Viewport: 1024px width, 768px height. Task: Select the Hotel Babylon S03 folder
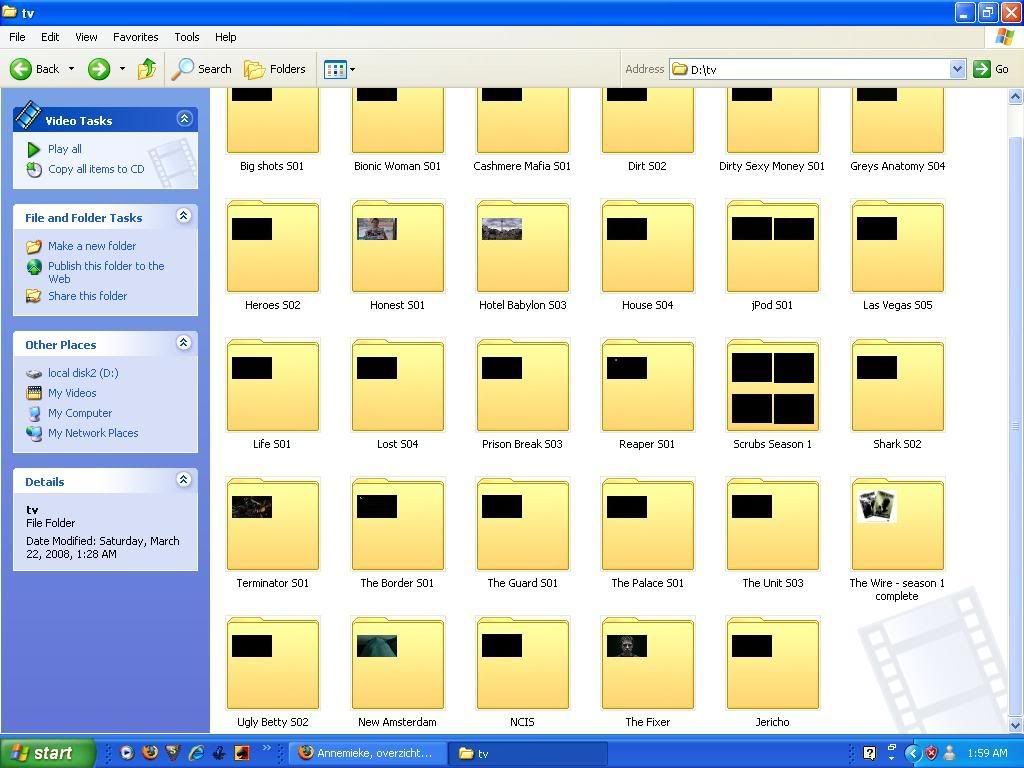(x=522, y=247)
